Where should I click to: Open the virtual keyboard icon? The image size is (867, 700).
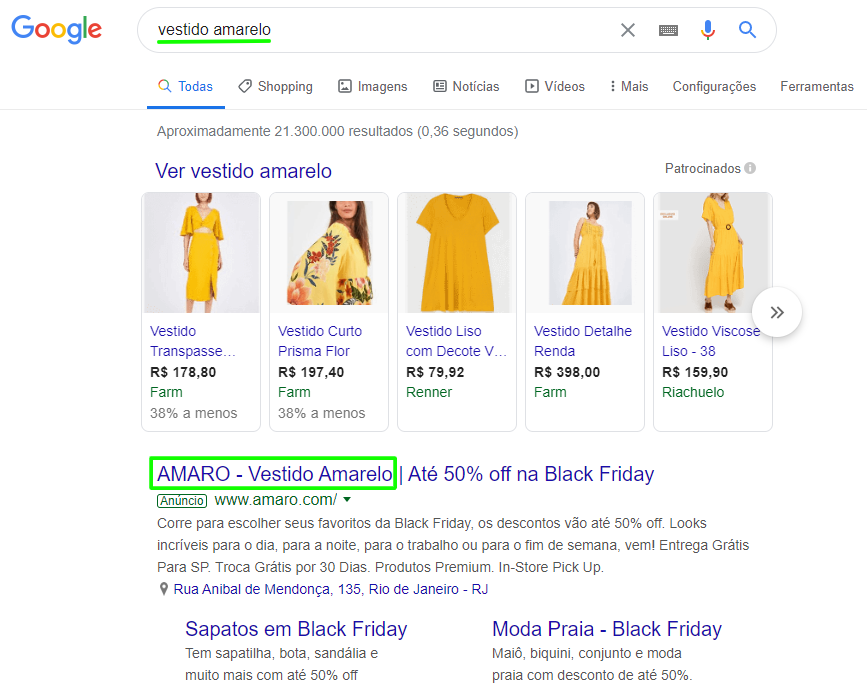[x=668, y=30]
